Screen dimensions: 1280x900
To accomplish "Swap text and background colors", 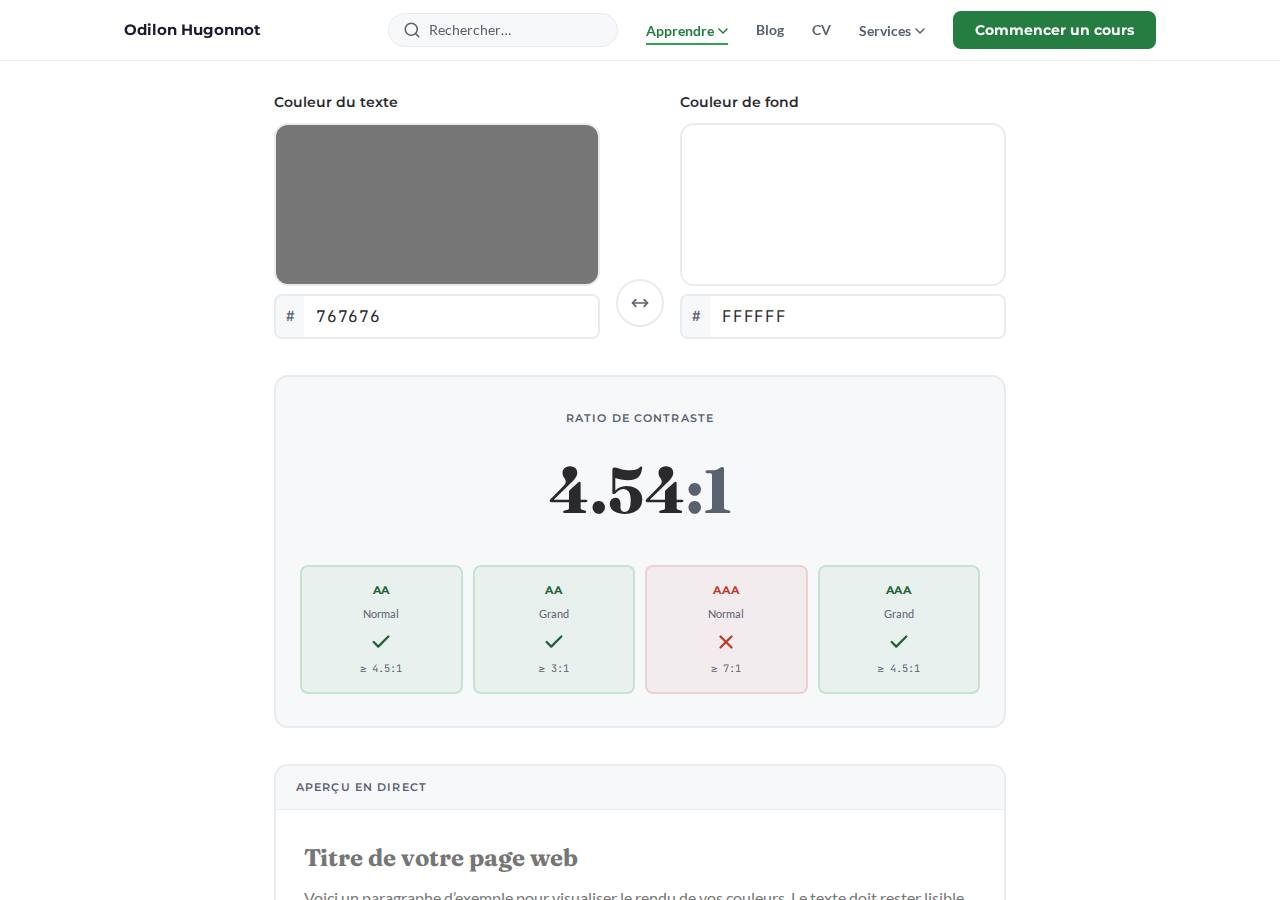I will (x=640, y=303).
